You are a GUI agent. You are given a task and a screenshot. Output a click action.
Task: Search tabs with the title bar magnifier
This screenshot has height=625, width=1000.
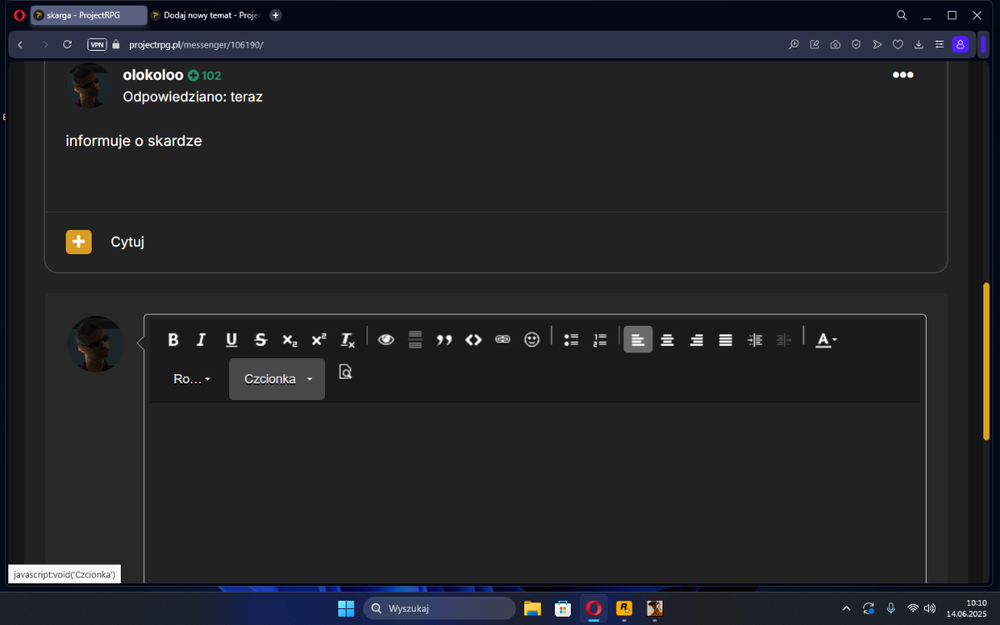902,15
